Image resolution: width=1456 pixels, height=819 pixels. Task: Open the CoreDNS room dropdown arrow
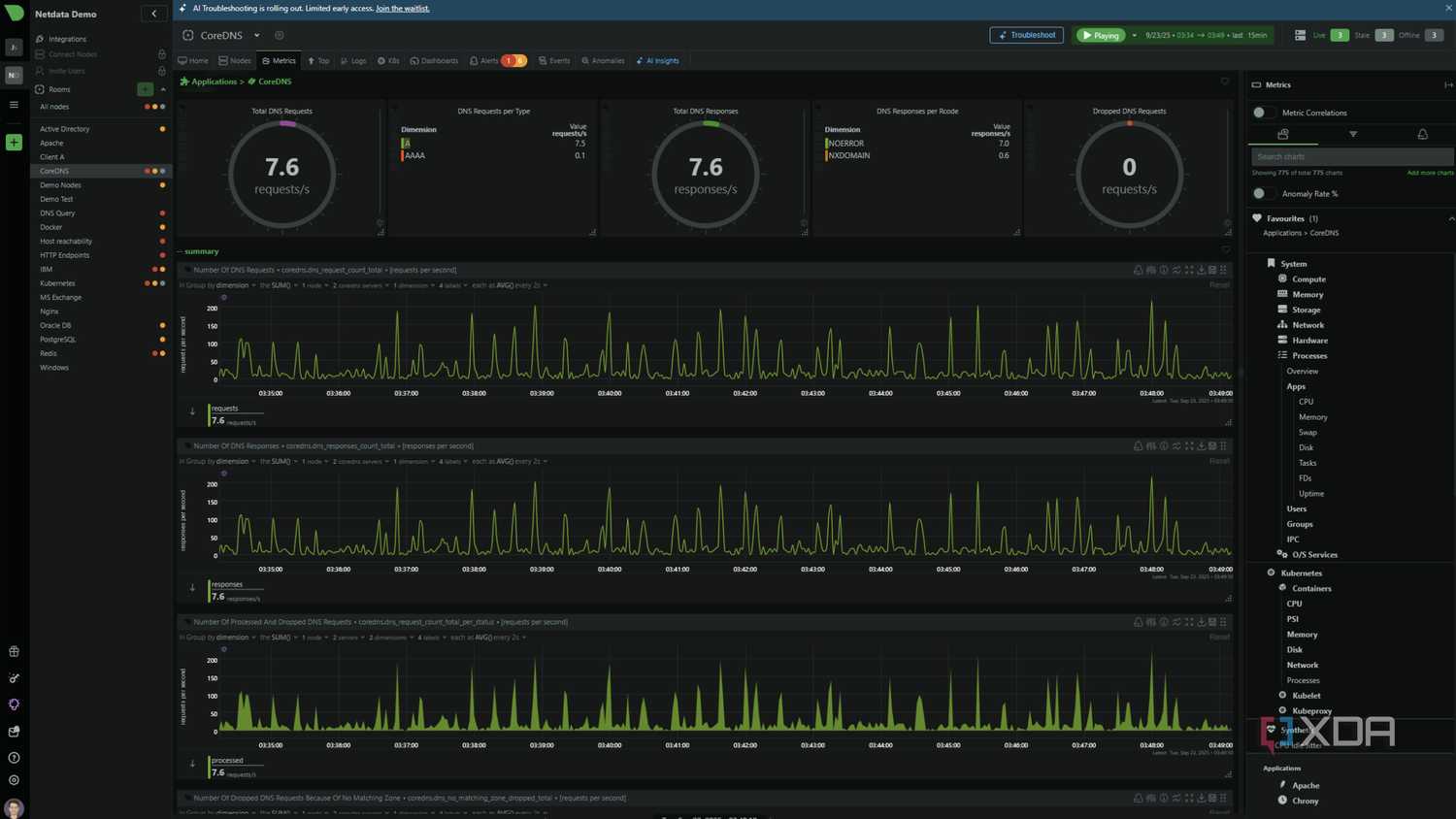coord(257,36)
